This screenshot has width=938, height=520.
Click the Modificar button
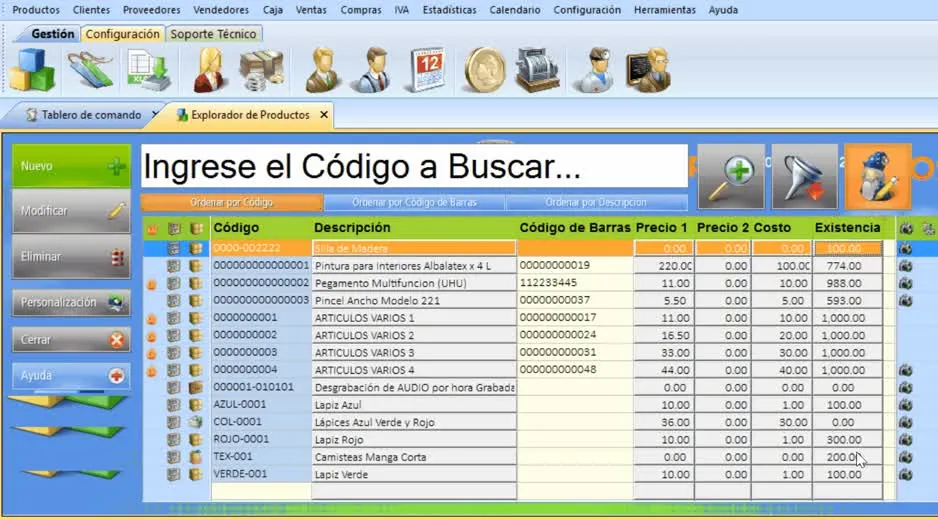coord(71,211)
